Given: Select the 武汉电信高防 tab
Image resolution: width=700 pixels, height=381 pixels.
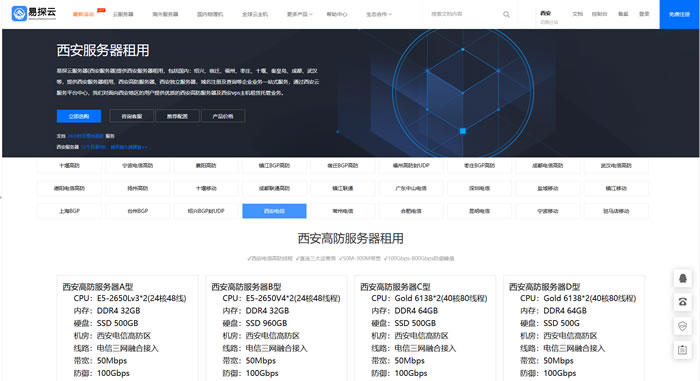Looking at the screenshot, I should [x=616, y=166].
